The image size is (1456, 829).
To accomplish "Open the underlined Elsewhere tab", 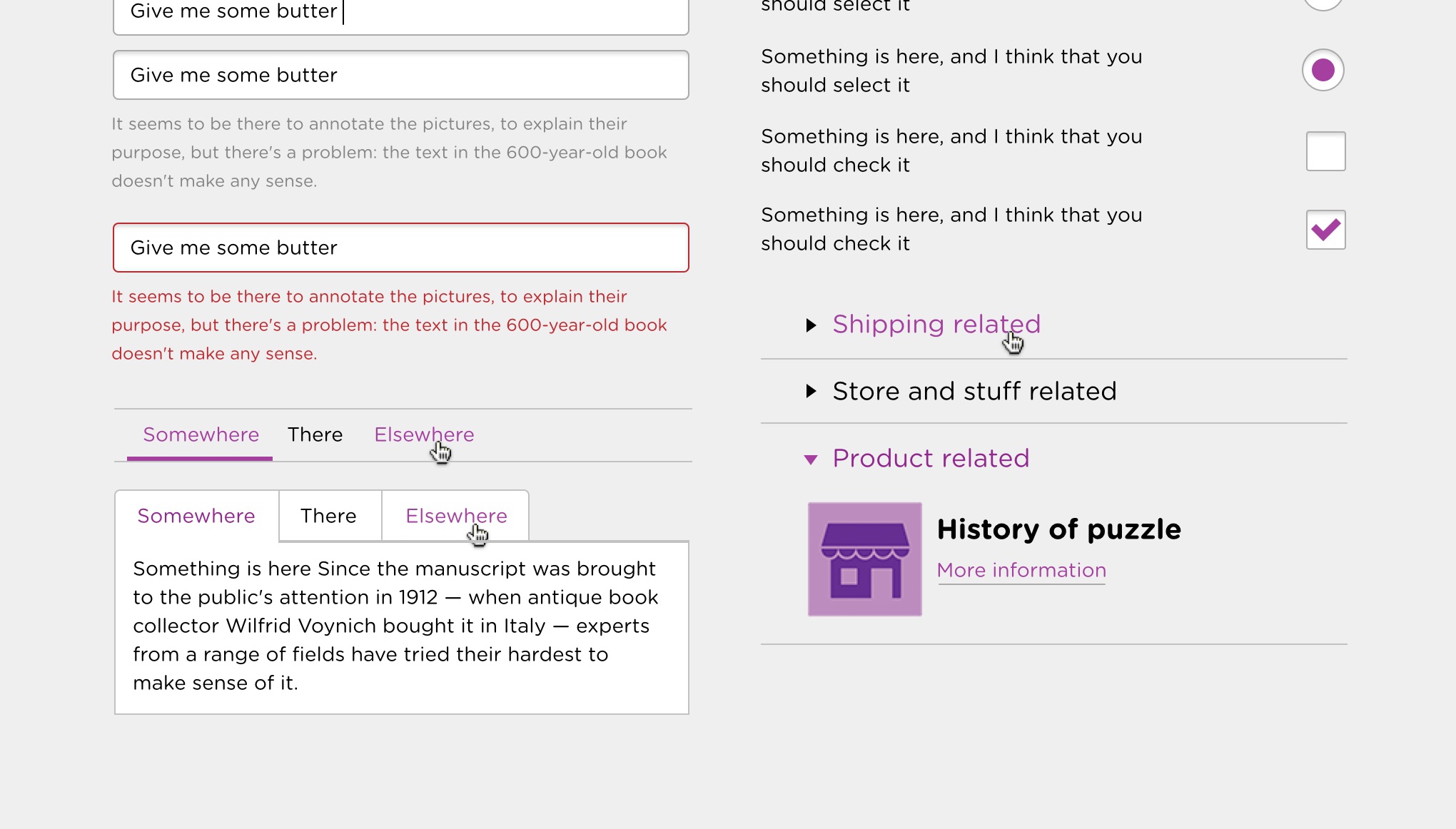I will click(424, 434).
